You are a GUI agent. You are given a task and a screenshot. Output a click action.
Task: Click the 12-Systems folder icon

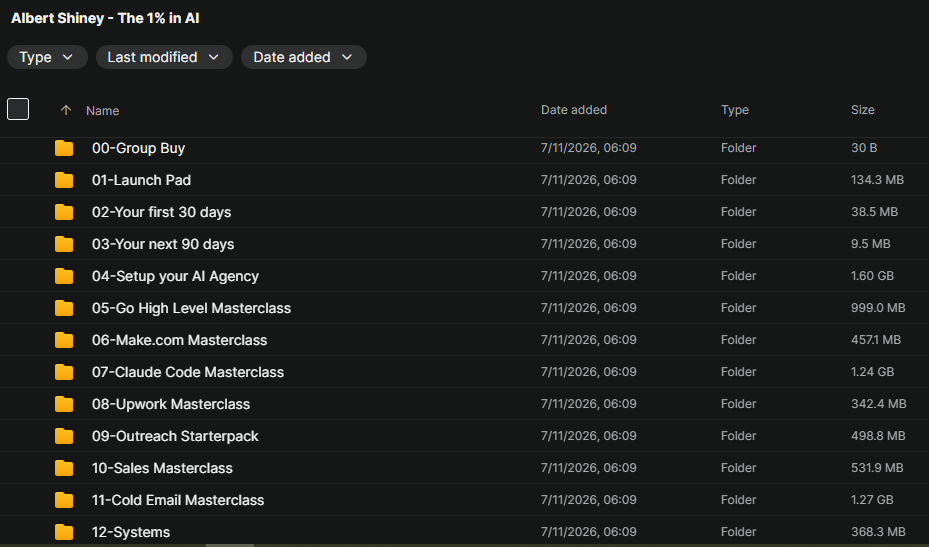coord(64,532)
